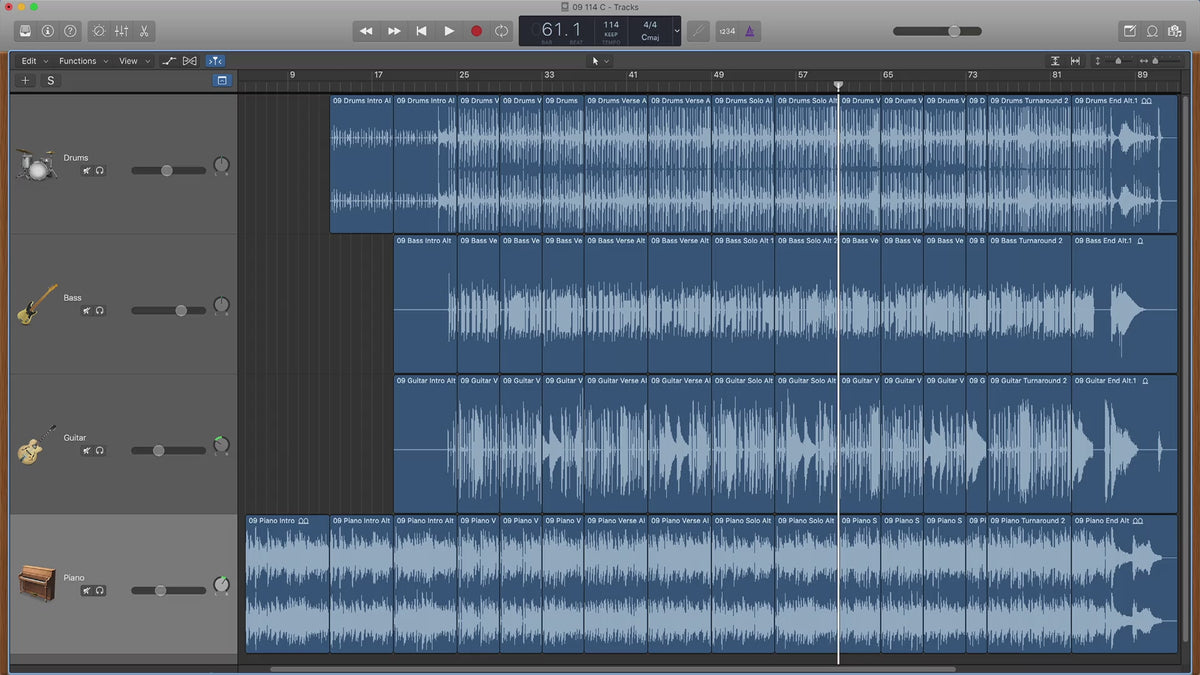Open the Note Pad panel
This screenshot has height=675, width=1200.
click(1130, 31)
